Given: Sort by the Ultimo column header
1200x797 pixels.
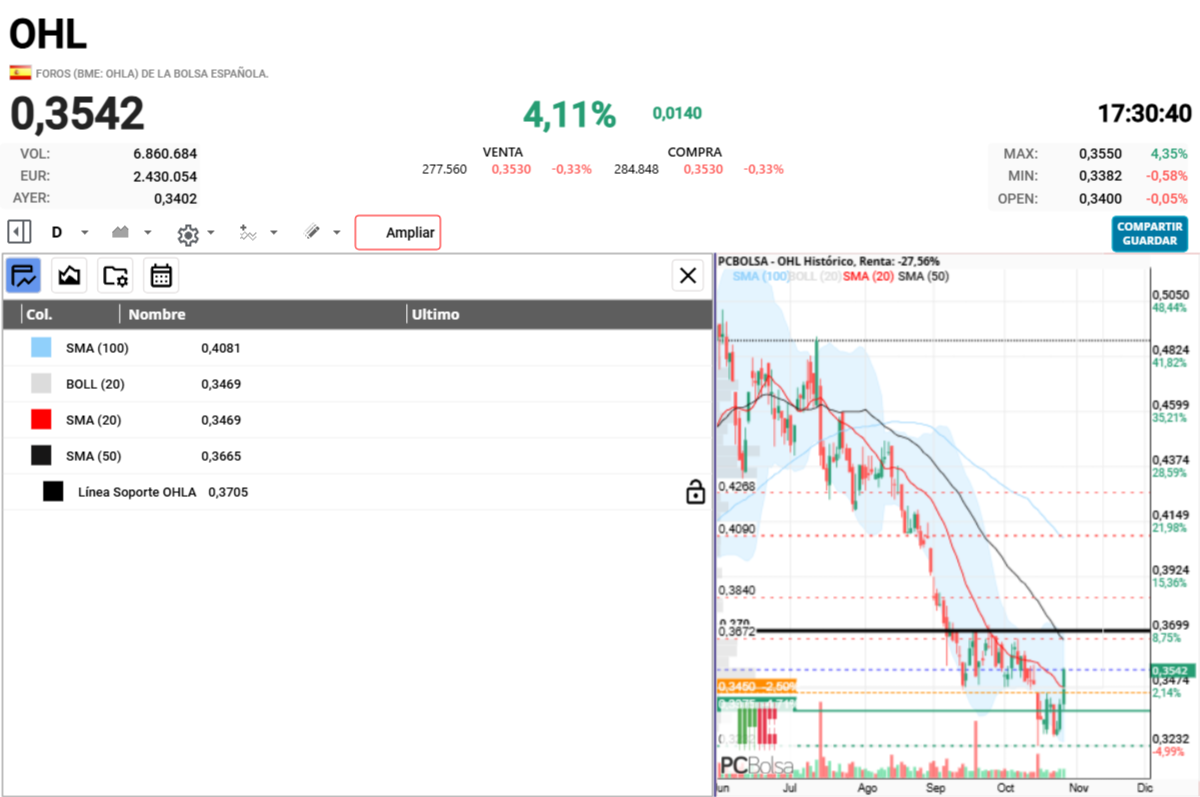Looking at the screenshot, I should (x=436, y=314).
